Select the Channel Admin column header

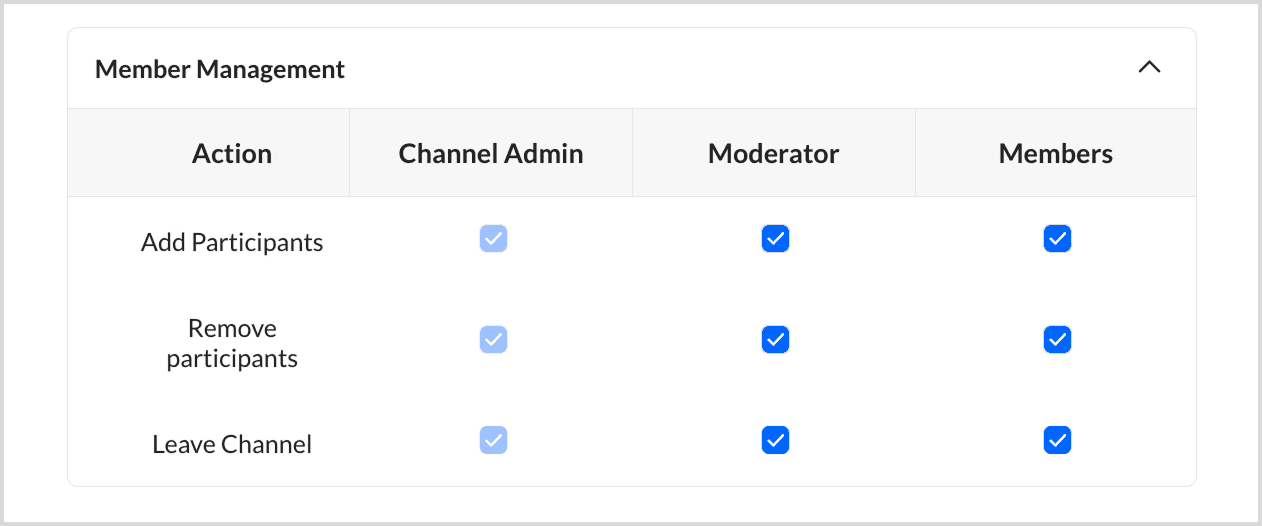[490, 154]
